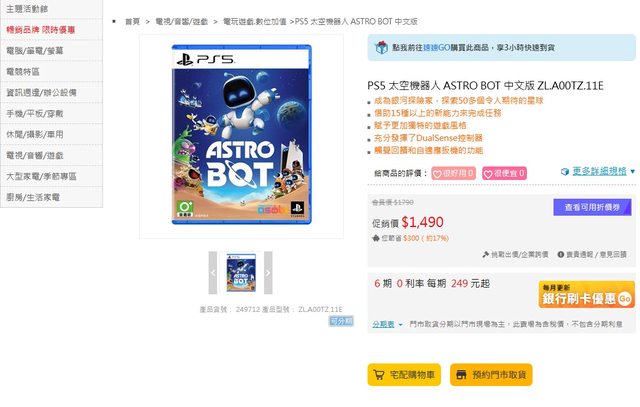640x407 pixels.
Task: Click the 預約門市取貨 store pickup button
Action: click(490, 375)
